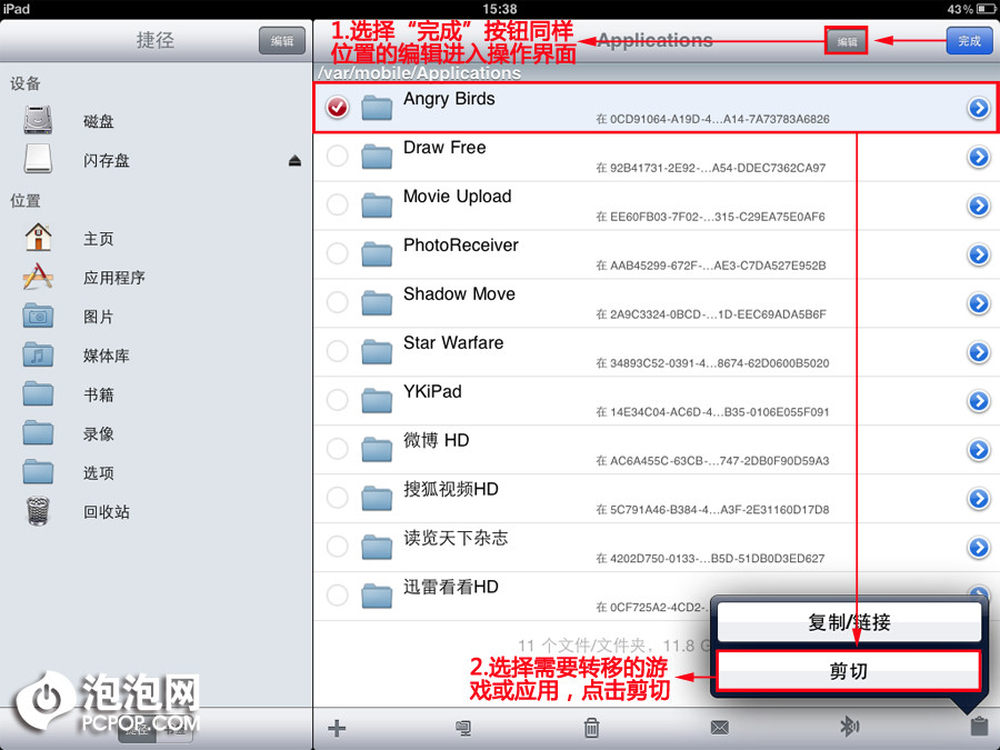The width and height of the screenshot is (1000, 750).
Task: Open the 闪存盘 flash drive icon
Action: [x=38, y=159]
